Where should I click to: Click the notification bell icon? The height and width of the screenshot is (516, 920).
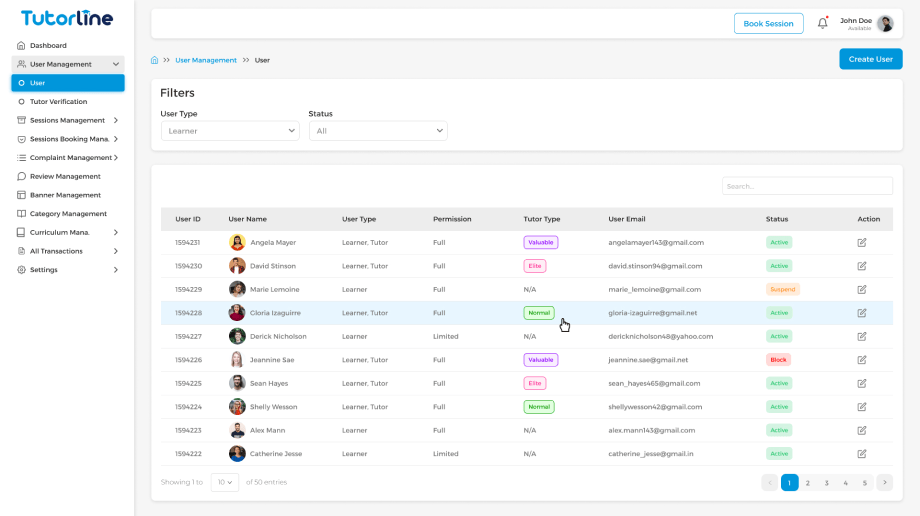pyautogui.click(x=822, y=23)
